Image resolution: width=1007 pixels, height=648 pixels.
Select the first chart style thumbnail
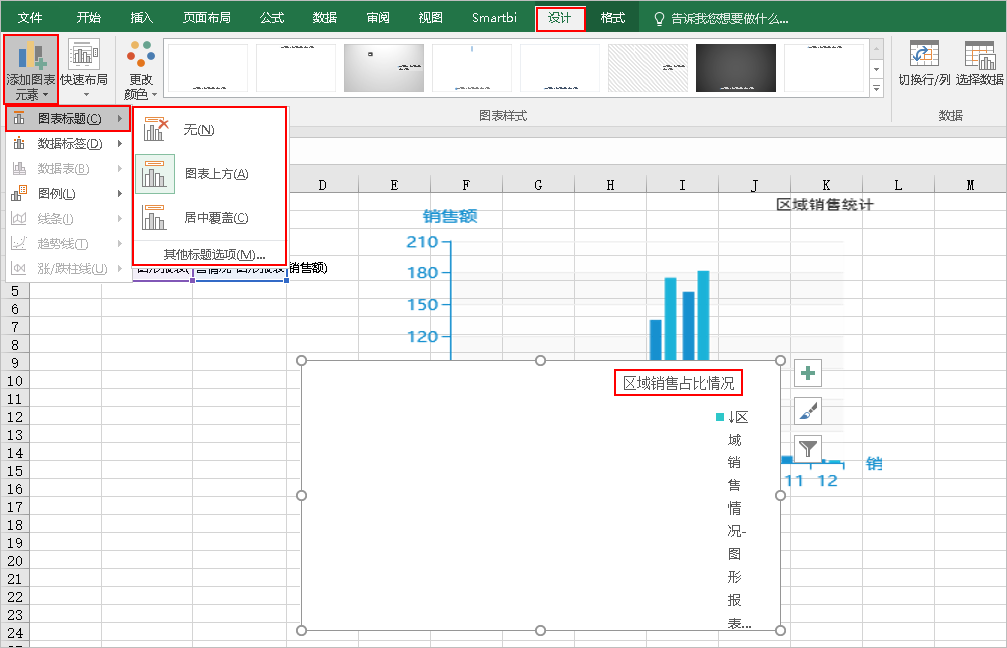point(208,67)
